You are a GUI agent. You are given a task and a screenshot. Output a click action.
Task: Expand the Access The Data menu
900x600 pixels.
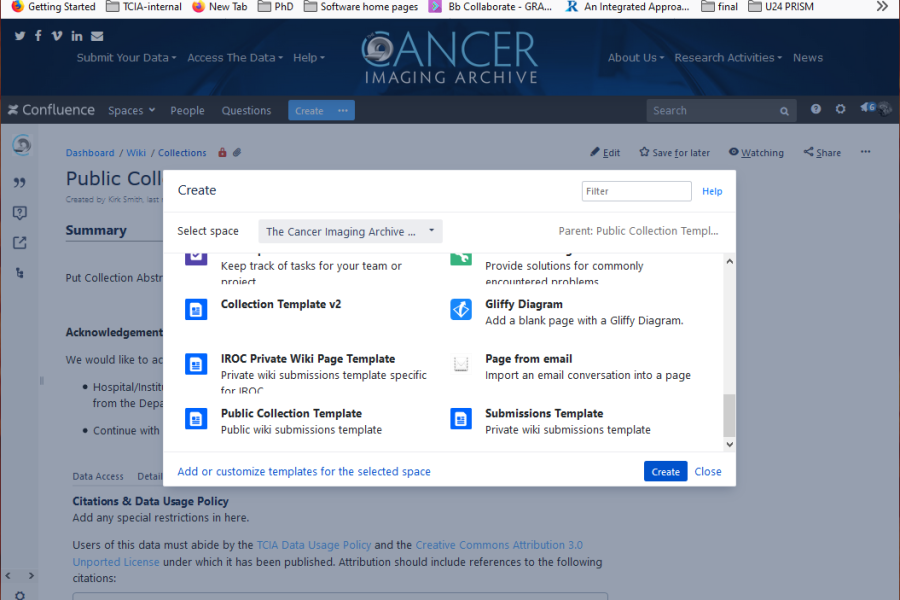point(235,57)
